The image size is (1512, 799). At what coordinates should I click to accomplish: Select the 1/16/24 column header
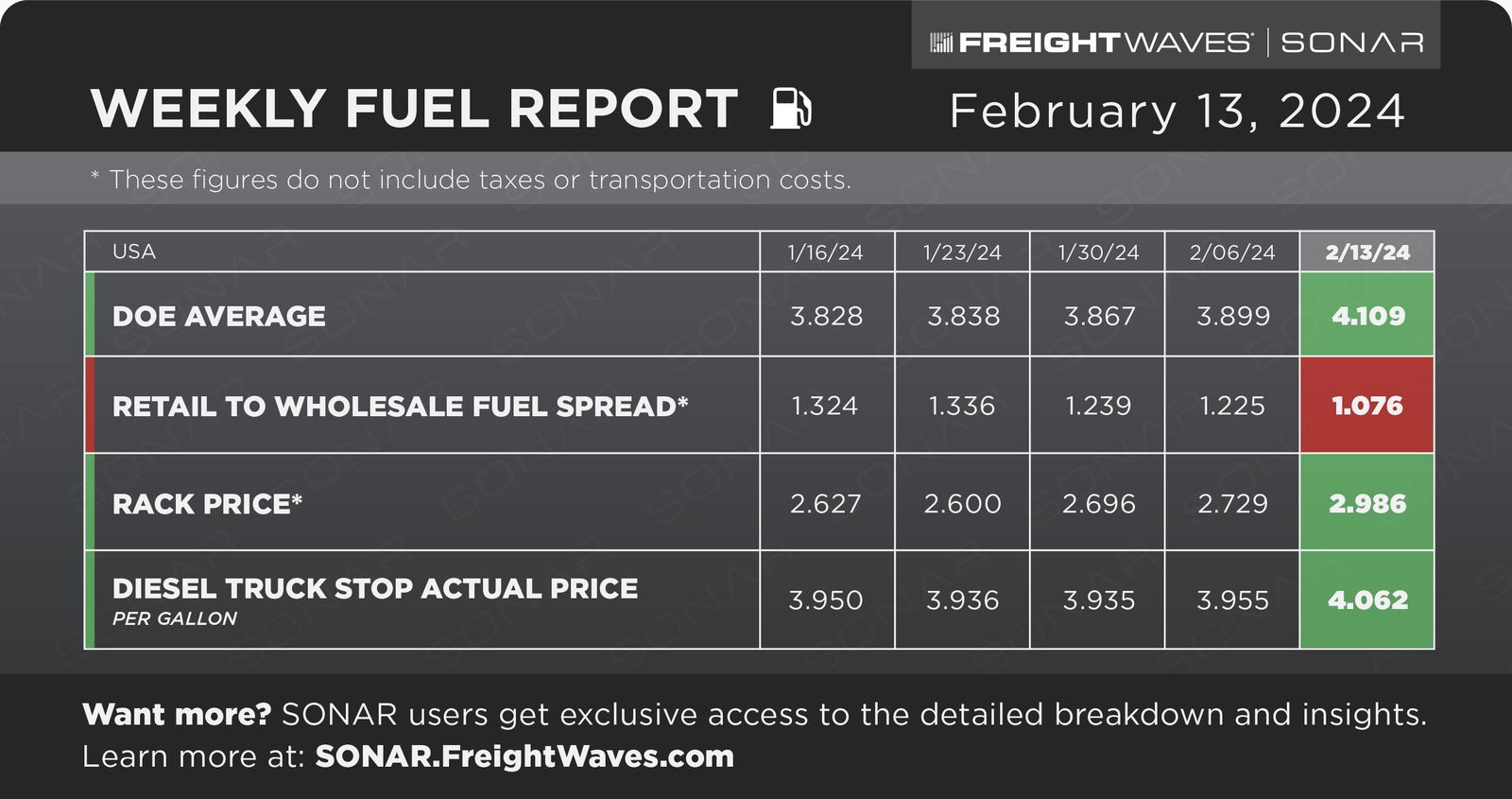pos(826,252)
